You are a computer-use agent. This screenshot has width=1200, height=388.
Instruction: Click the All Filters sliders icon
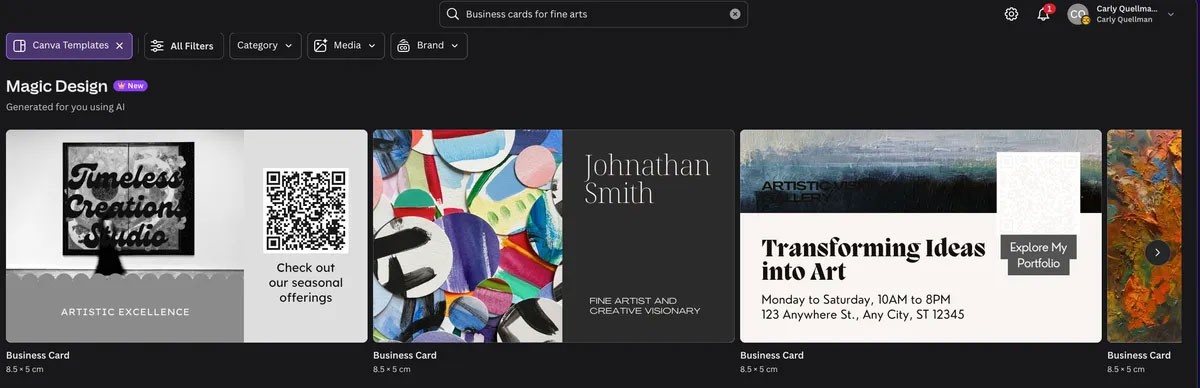[157, 46]
